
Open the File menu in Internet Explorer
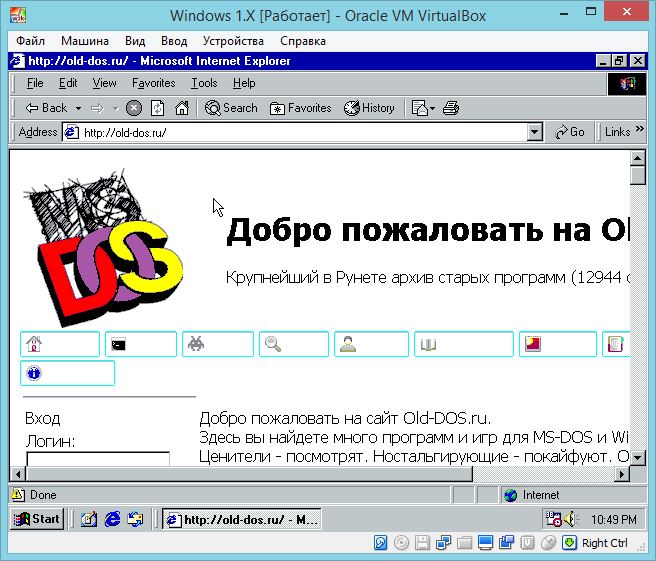pos(35,83)
